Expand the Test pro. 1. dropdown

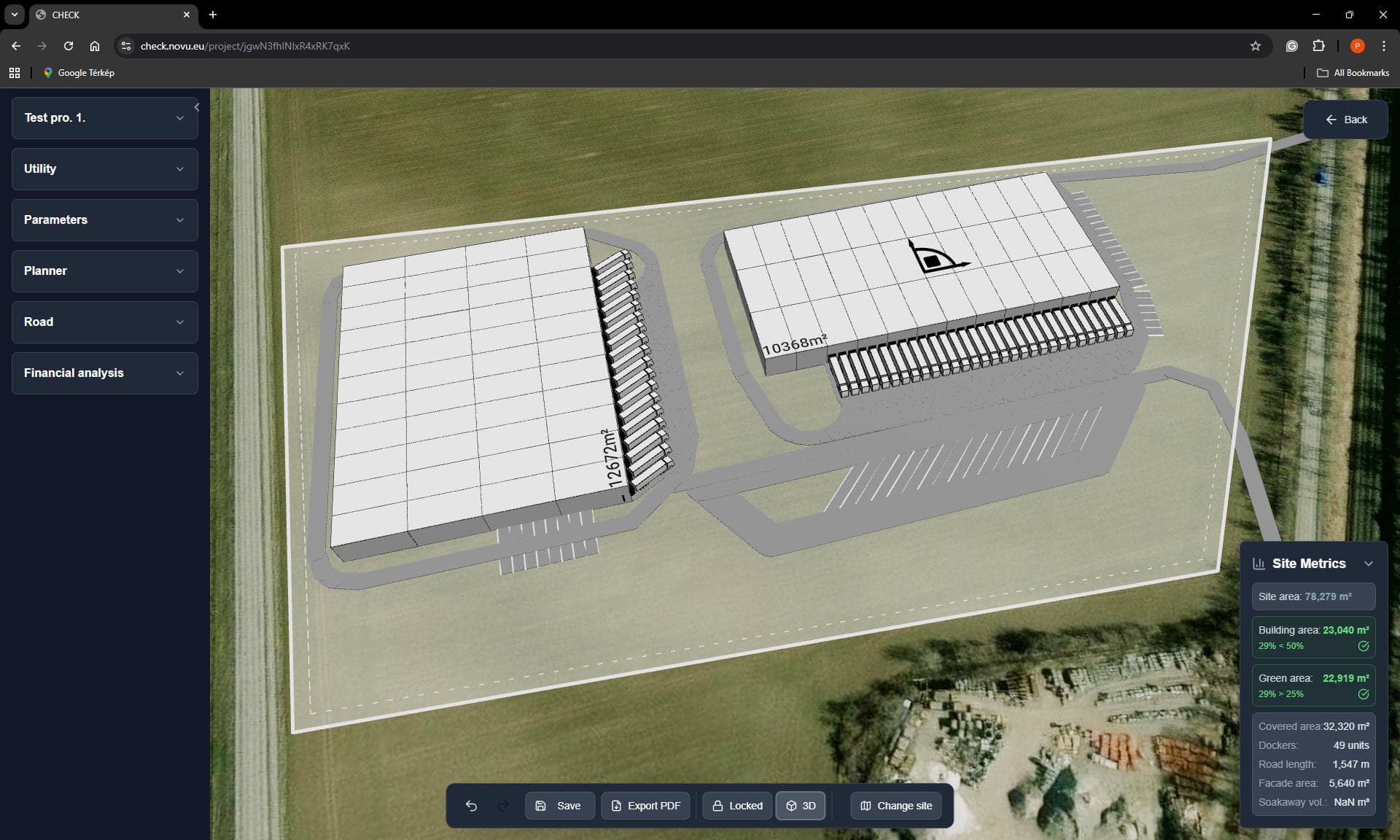coord(105,118)
